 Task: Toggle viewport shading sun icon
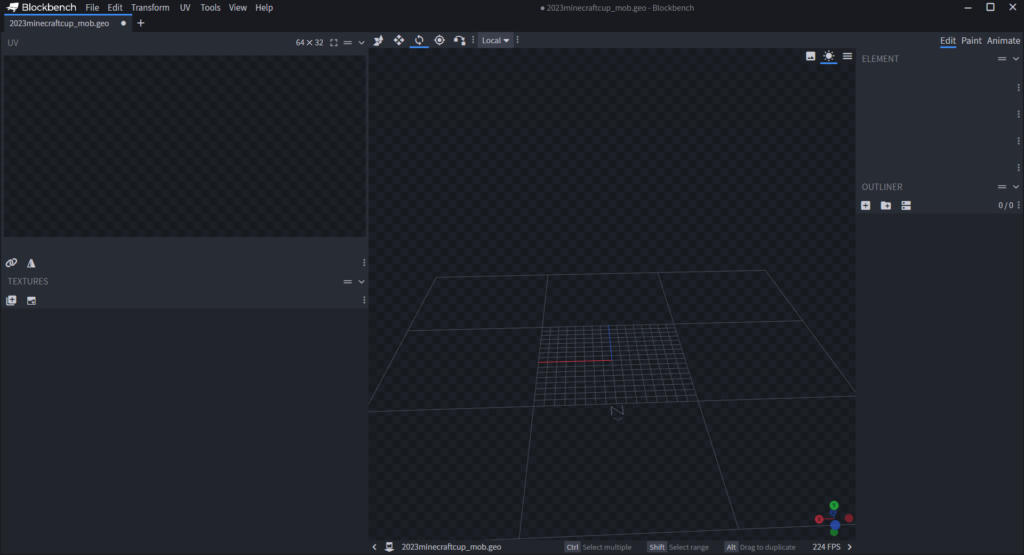[x=828, y=57]
